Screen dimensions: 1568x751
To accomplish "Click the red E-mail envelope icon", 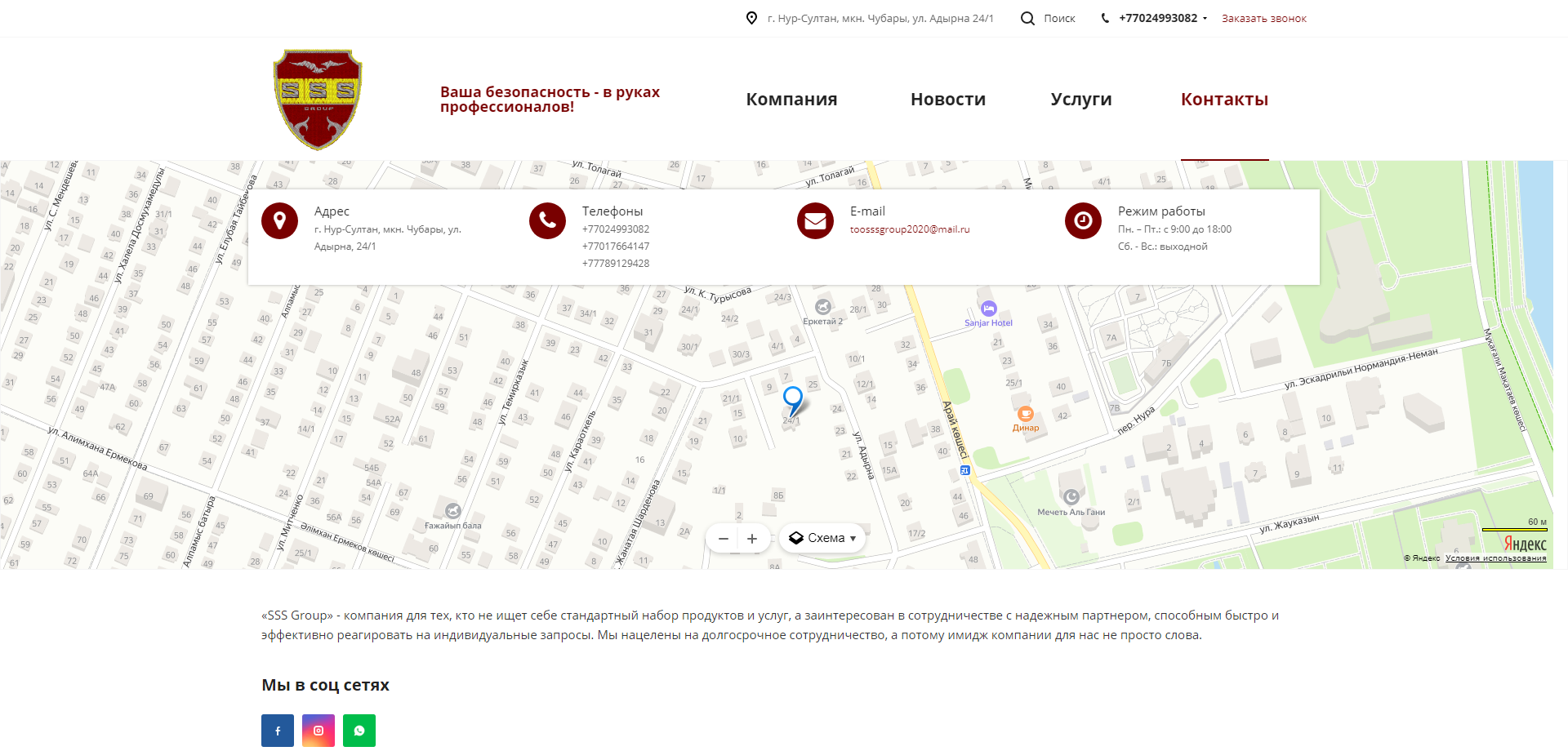I will pos(815,220).
